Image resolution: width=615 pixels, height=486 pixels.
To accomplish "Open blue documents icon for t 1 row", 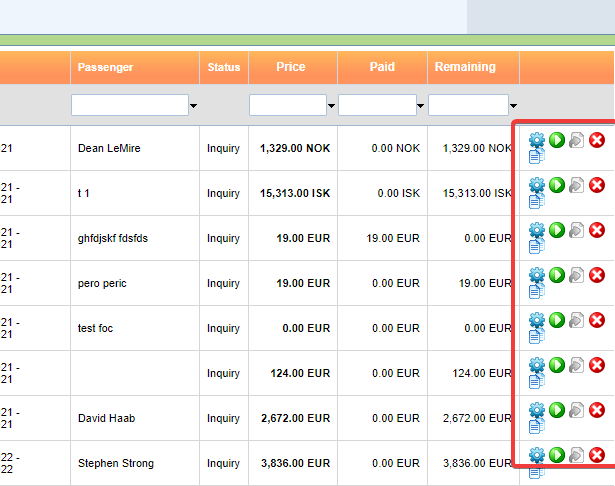I will coord(536,202).
